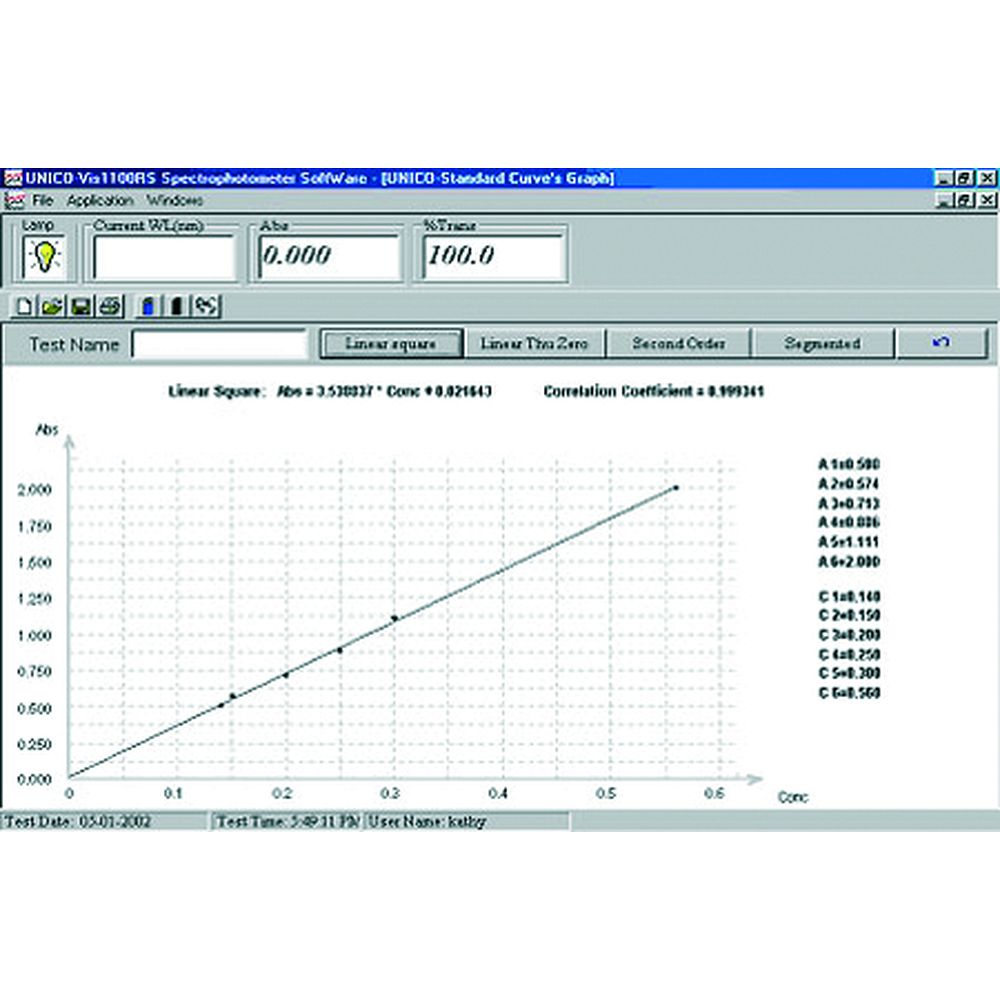Click into the Test Name field
The width and height of the screenshot is (1000, 1000).
pos(219,344)
